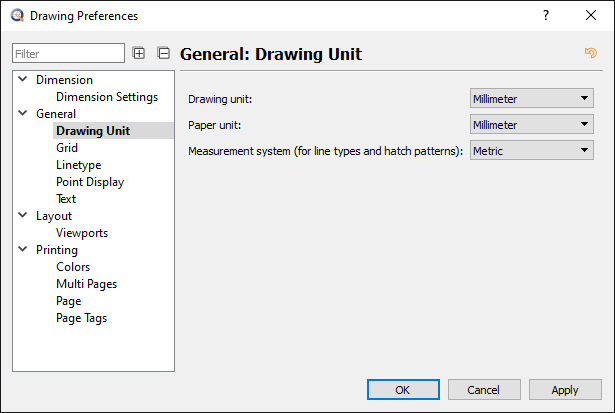The image size is (615, 413).
Task: Click the restore defaults arrow icon
Action: click(x=590, y=53)
